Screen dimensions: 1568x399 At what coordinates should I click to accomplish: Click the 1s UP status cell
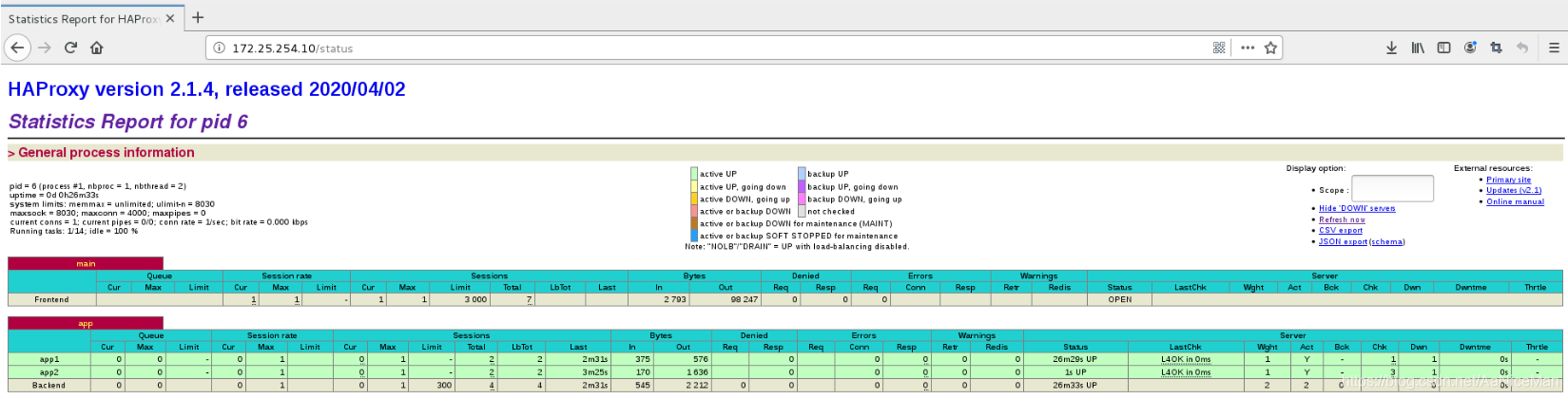pos(1075,372)
